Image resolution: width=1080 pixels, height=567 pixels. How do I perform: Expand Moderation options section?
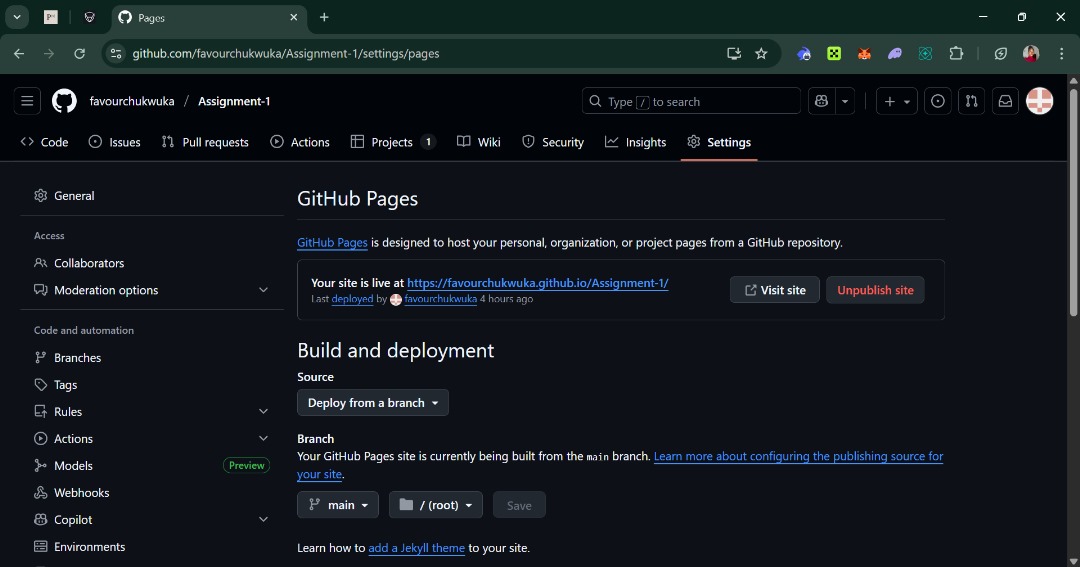point(152,290)
